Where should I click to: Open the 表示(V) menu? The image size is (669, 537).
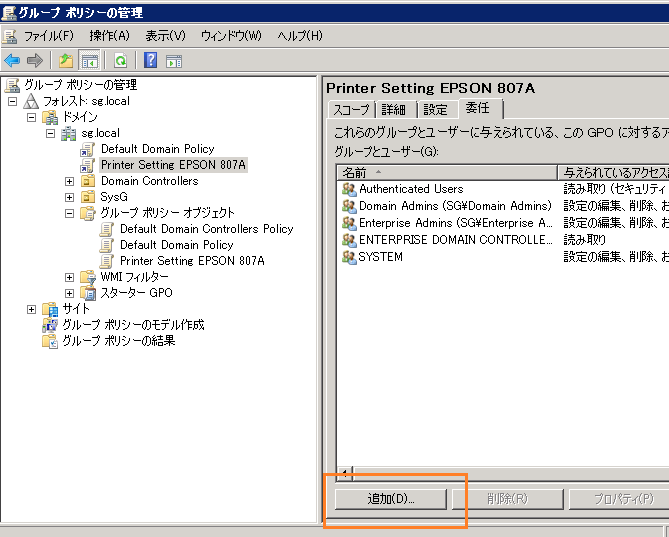tap(166, 36)
